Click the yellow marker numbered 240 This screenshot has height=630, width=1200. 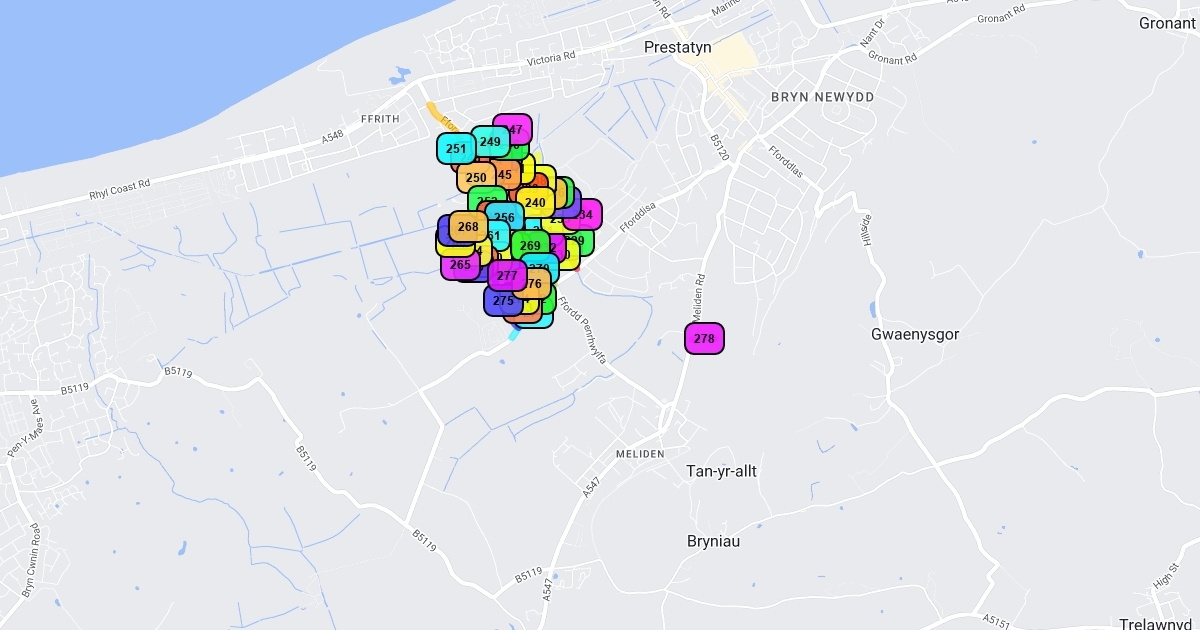coord(535,202)
